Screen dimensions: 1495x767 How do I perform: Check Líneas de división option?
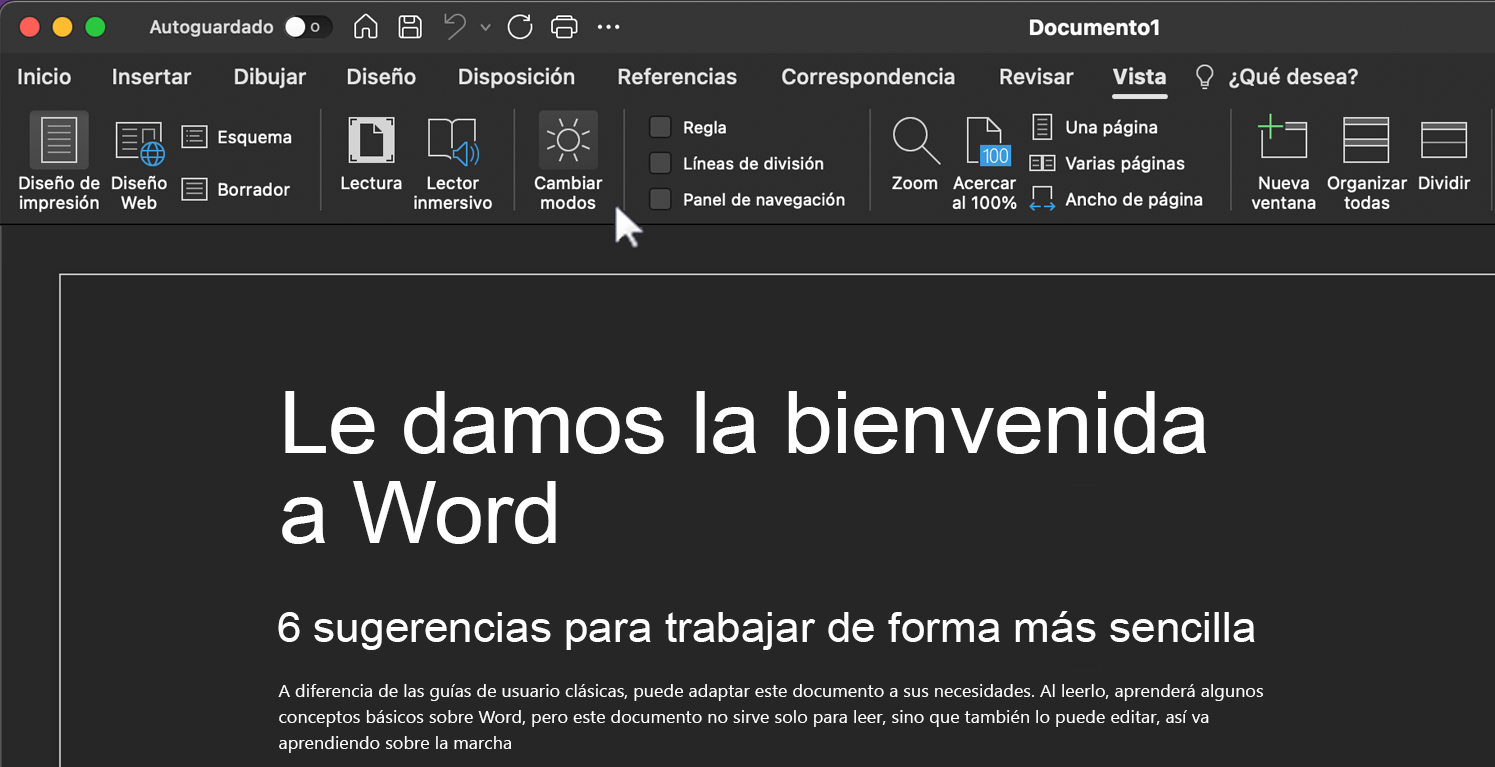coord(660,163)
